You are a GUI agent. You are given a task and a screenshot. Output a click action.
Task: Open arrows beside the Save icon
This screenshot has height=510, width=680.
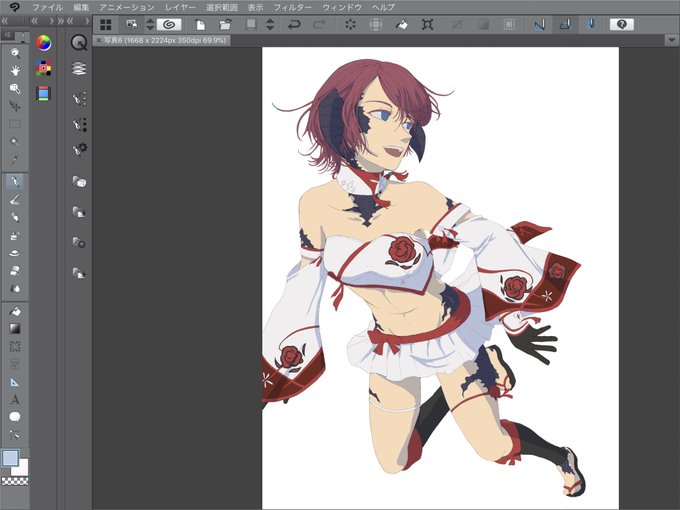point(270,25)
